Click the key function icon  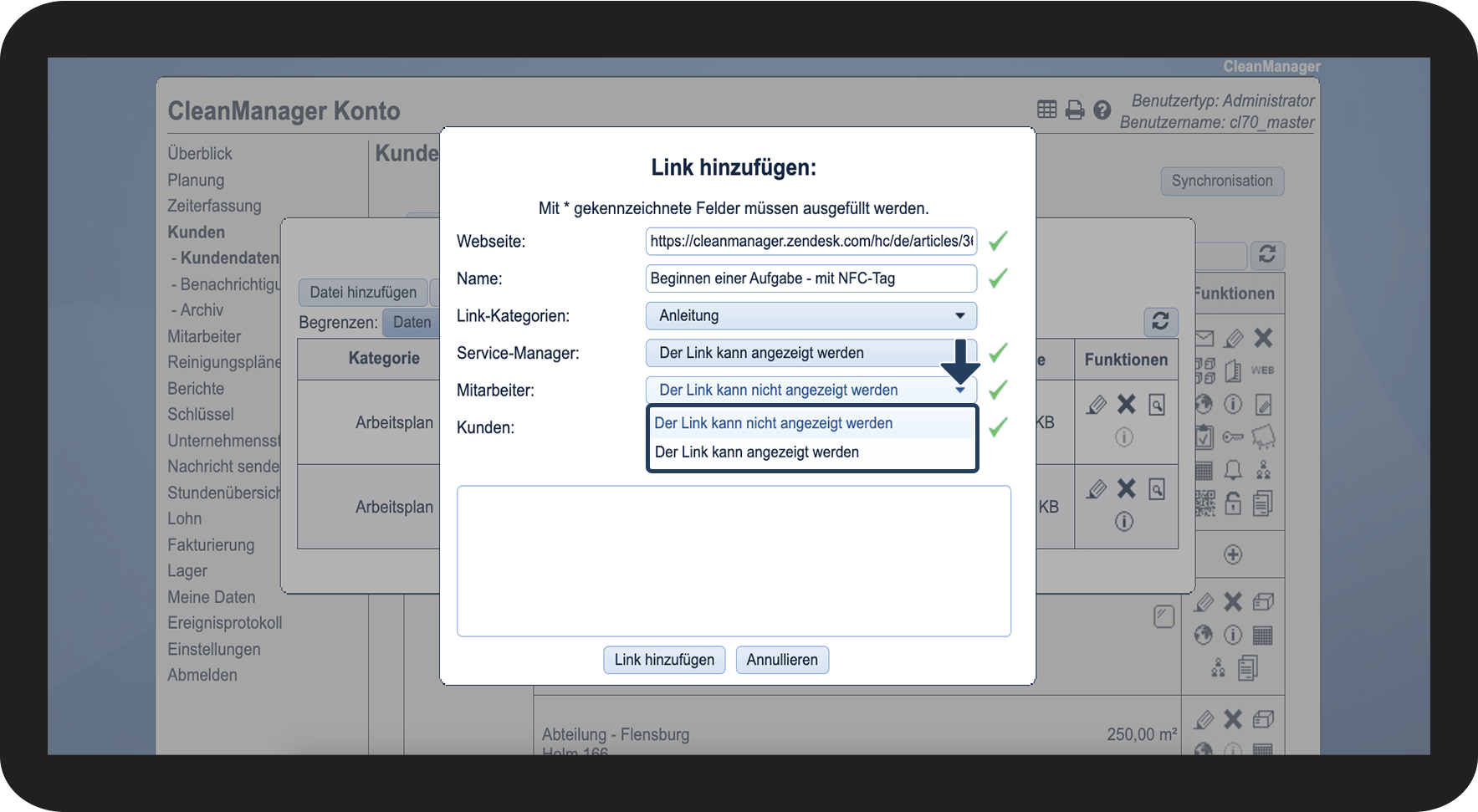coord(1233,437)
